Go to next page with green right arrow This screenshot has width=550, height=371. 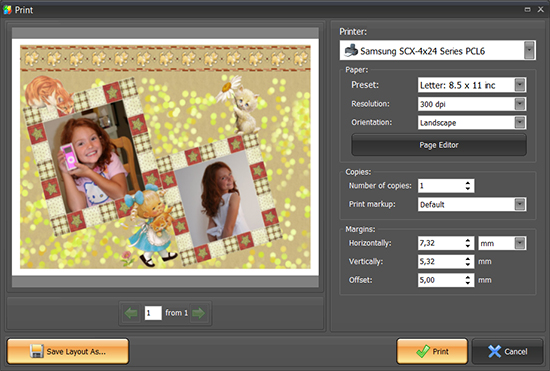pyautogui.click(x=199, y=313)
